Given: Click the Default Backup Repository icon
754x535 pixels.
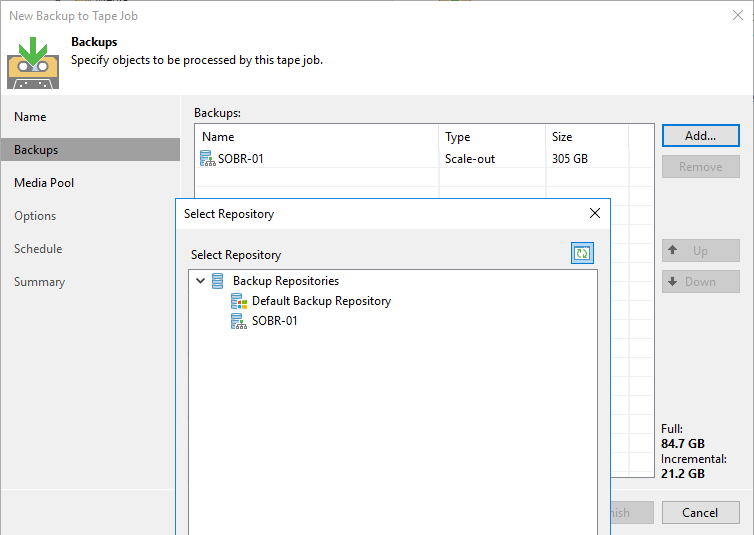Looking at the screenshot, I should pos(239,301).
